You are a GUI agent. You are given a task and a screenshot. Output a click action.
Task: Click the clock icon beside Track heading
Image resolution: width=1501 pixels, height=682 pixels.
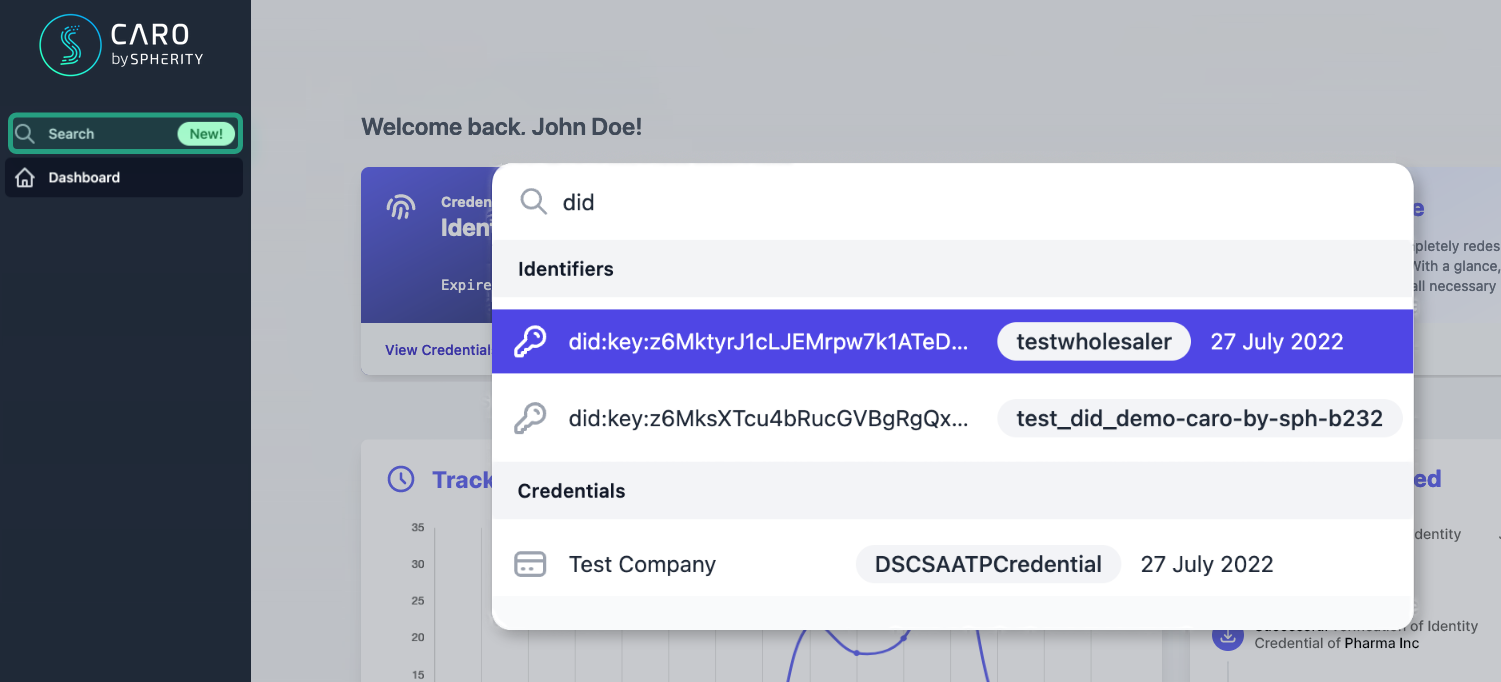(401, 479)
